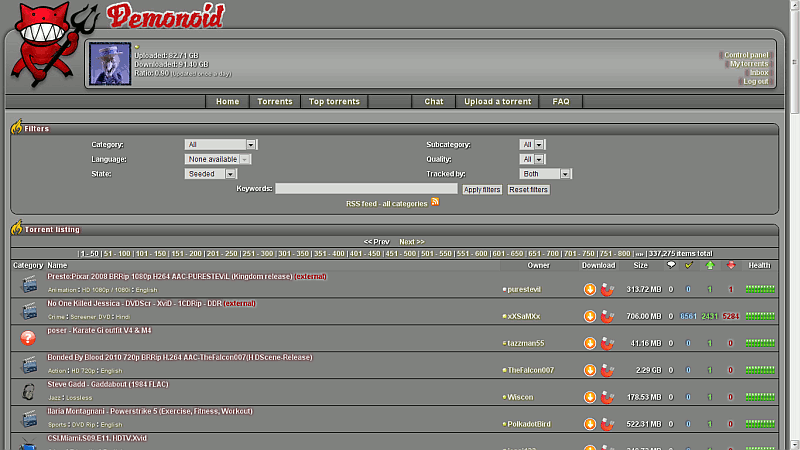Open owner purestevil profile link
The image size is (800, 450).
tap(524, 289)
